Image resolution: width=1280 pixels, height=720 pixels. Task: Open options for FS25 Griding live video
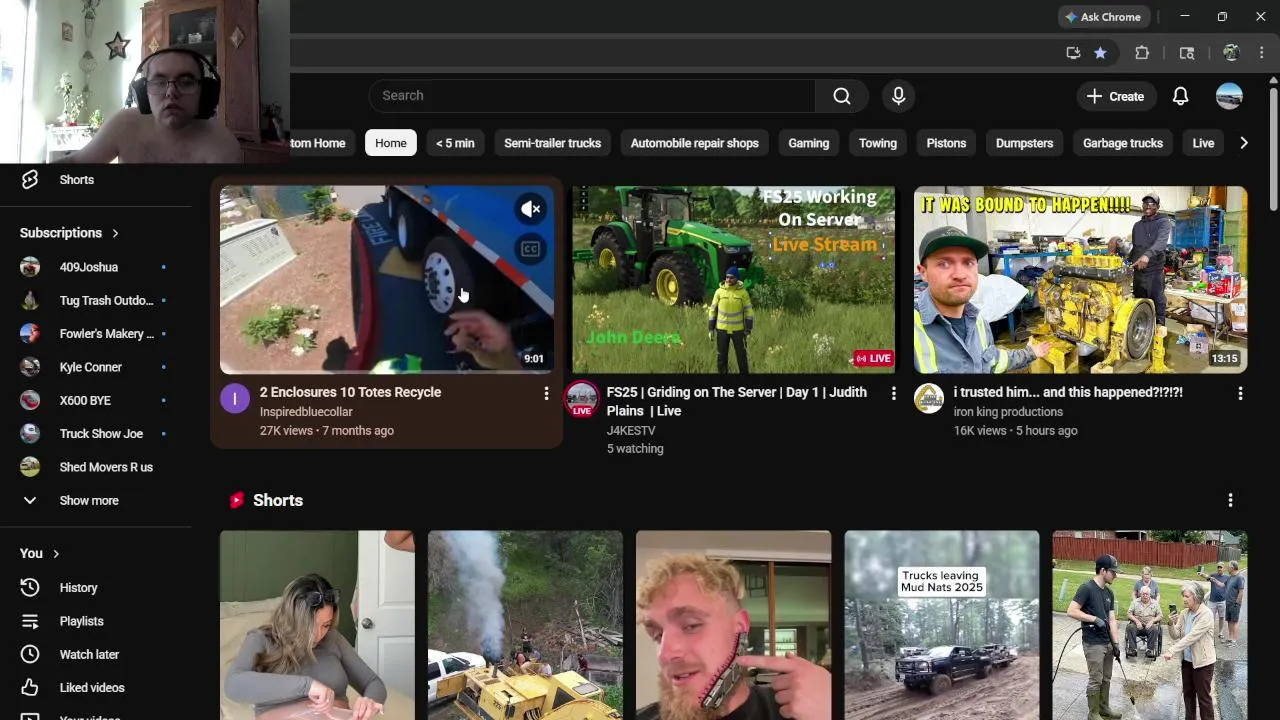894,394
